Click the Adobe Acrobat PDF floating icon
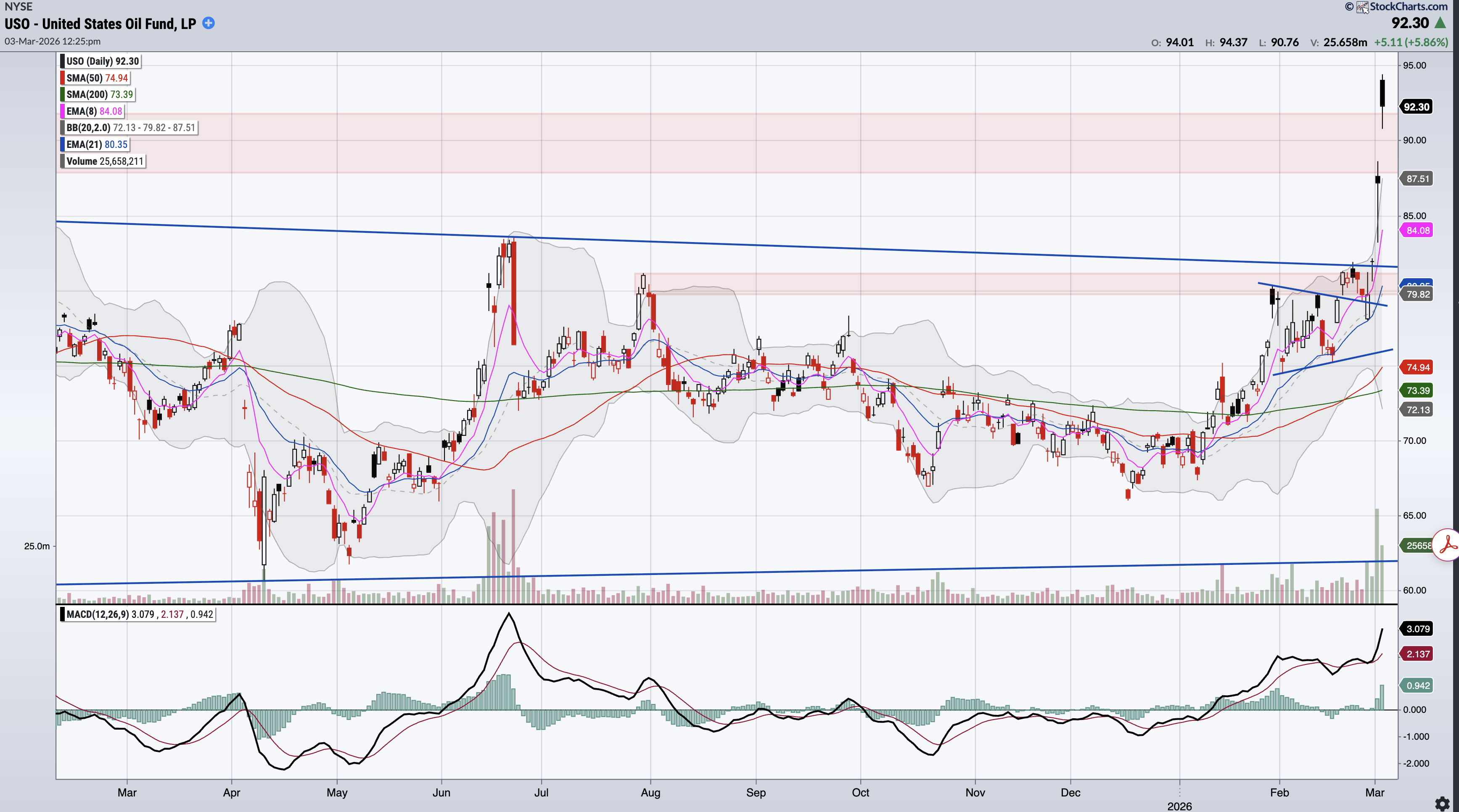 [x=1448, y=545]
